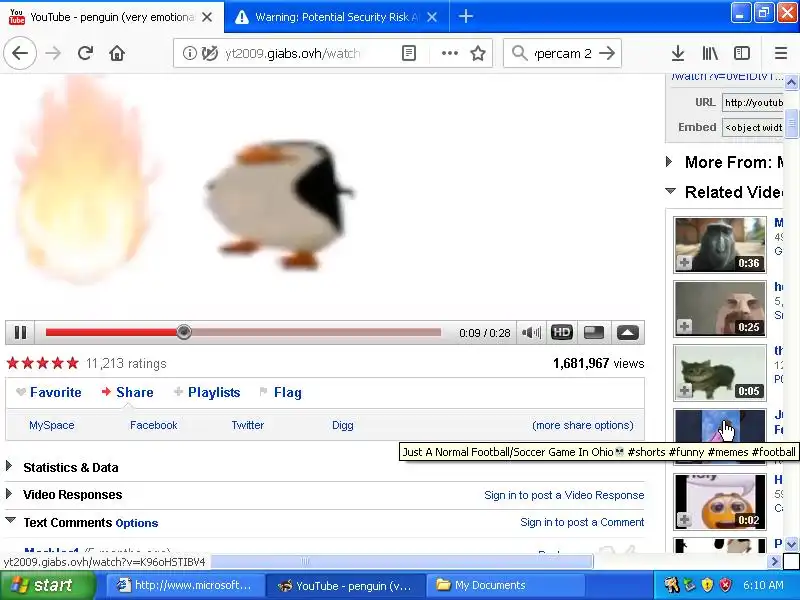Open page actions three-dot menu
This screenshot has width=800, height=600.
449,53
